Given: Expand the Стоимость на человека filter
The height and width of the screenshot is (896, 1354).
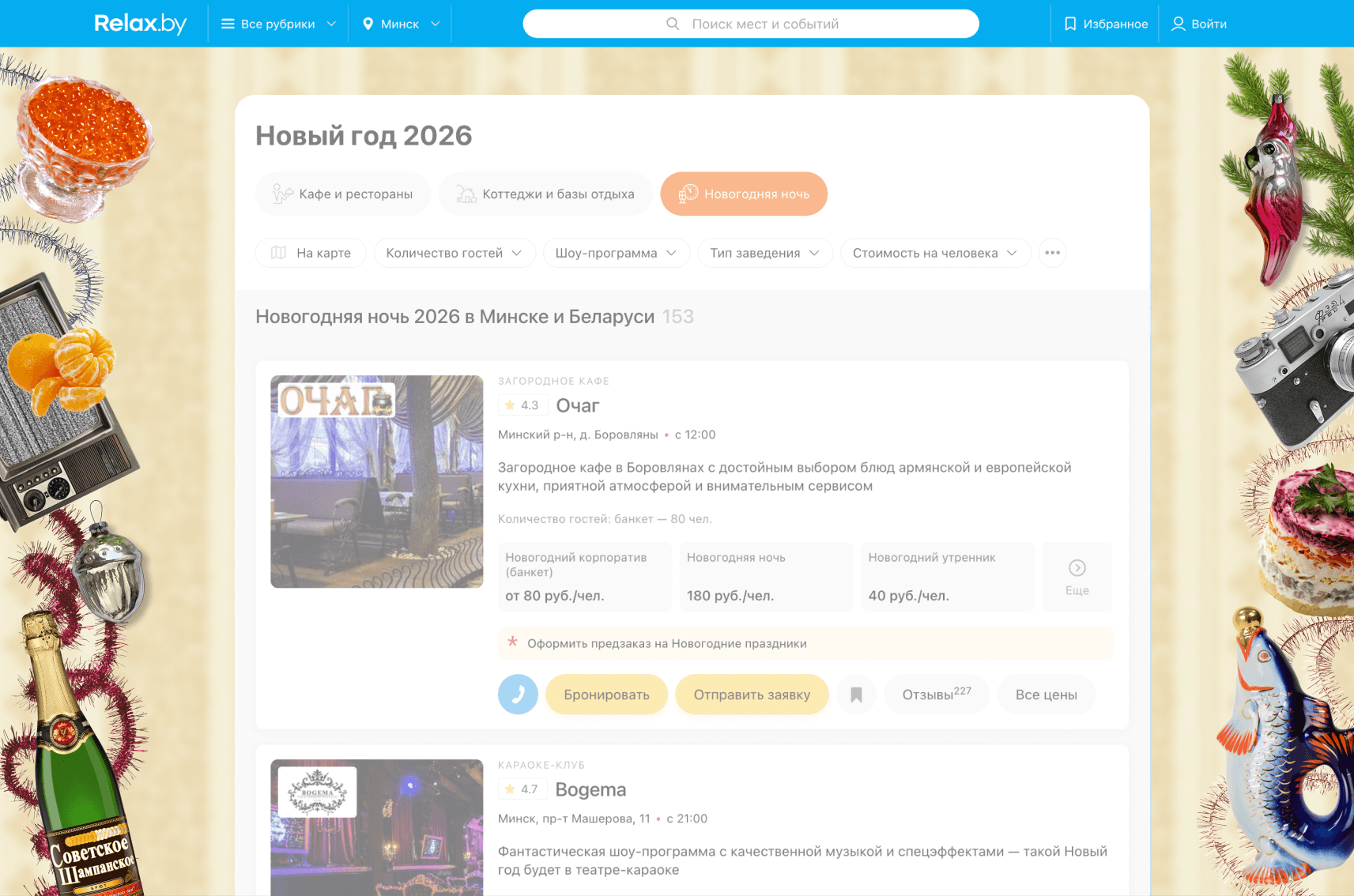Looking at the screenshot, I should point(935,253).
